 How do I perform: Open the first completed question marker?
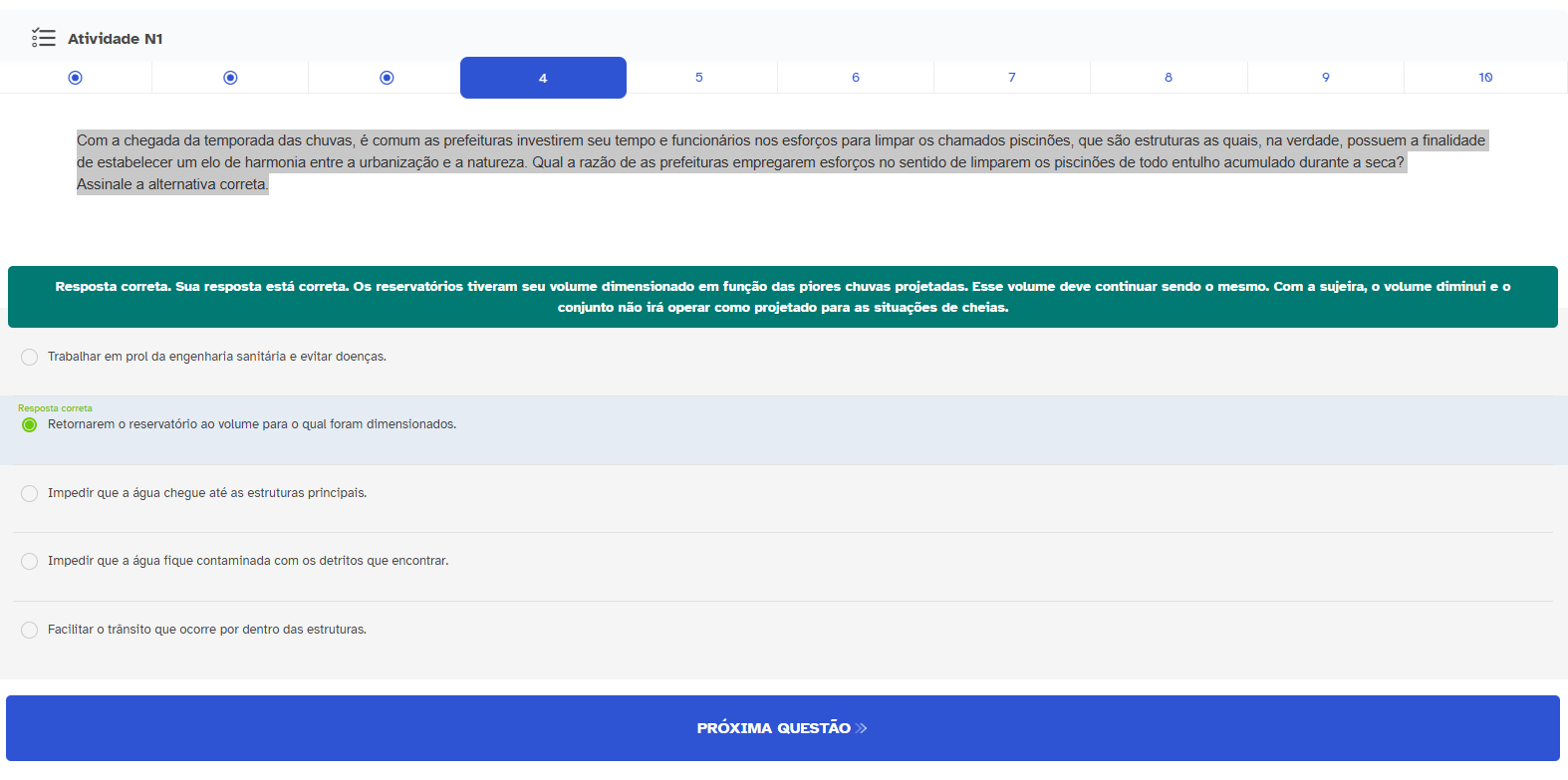pos(75,78)
